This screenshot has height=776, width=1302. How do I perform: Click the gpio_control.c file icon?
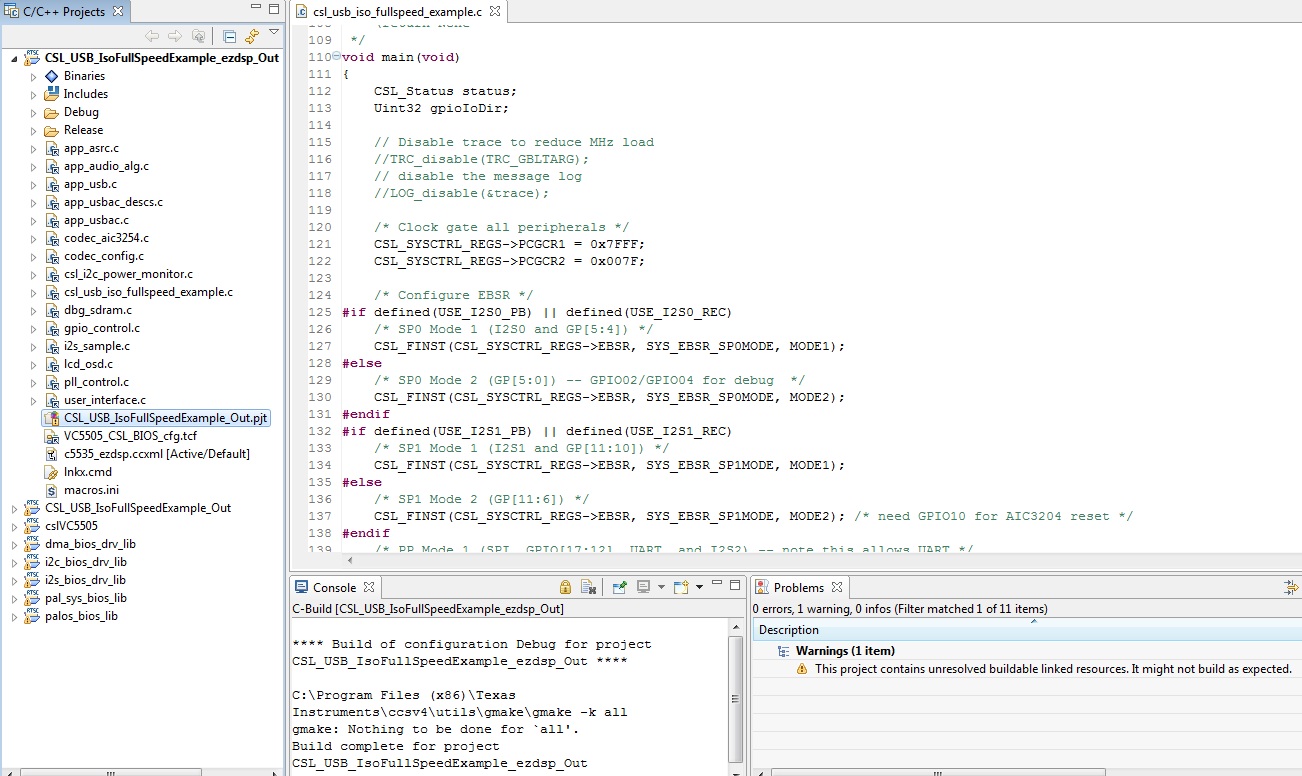coord(52,328)
